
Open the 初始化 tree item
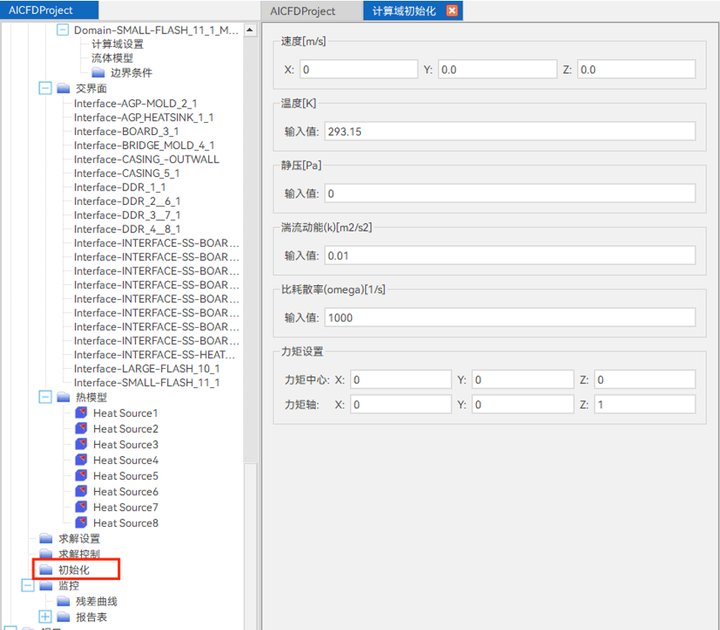pos(74,570)
